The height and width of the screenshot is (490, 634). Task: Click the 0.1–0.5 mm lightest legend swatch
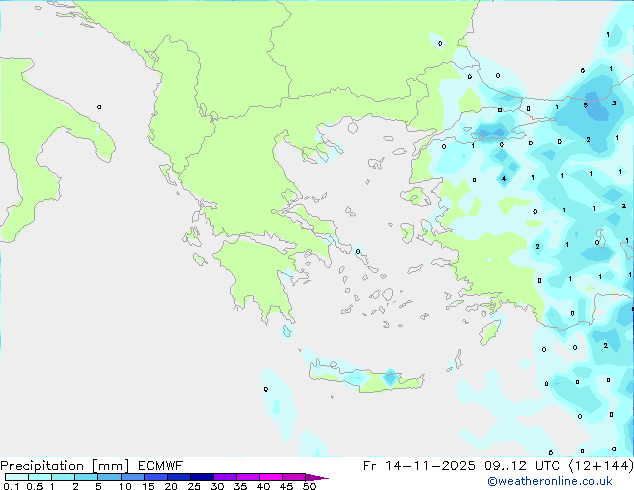pos(17,477)
